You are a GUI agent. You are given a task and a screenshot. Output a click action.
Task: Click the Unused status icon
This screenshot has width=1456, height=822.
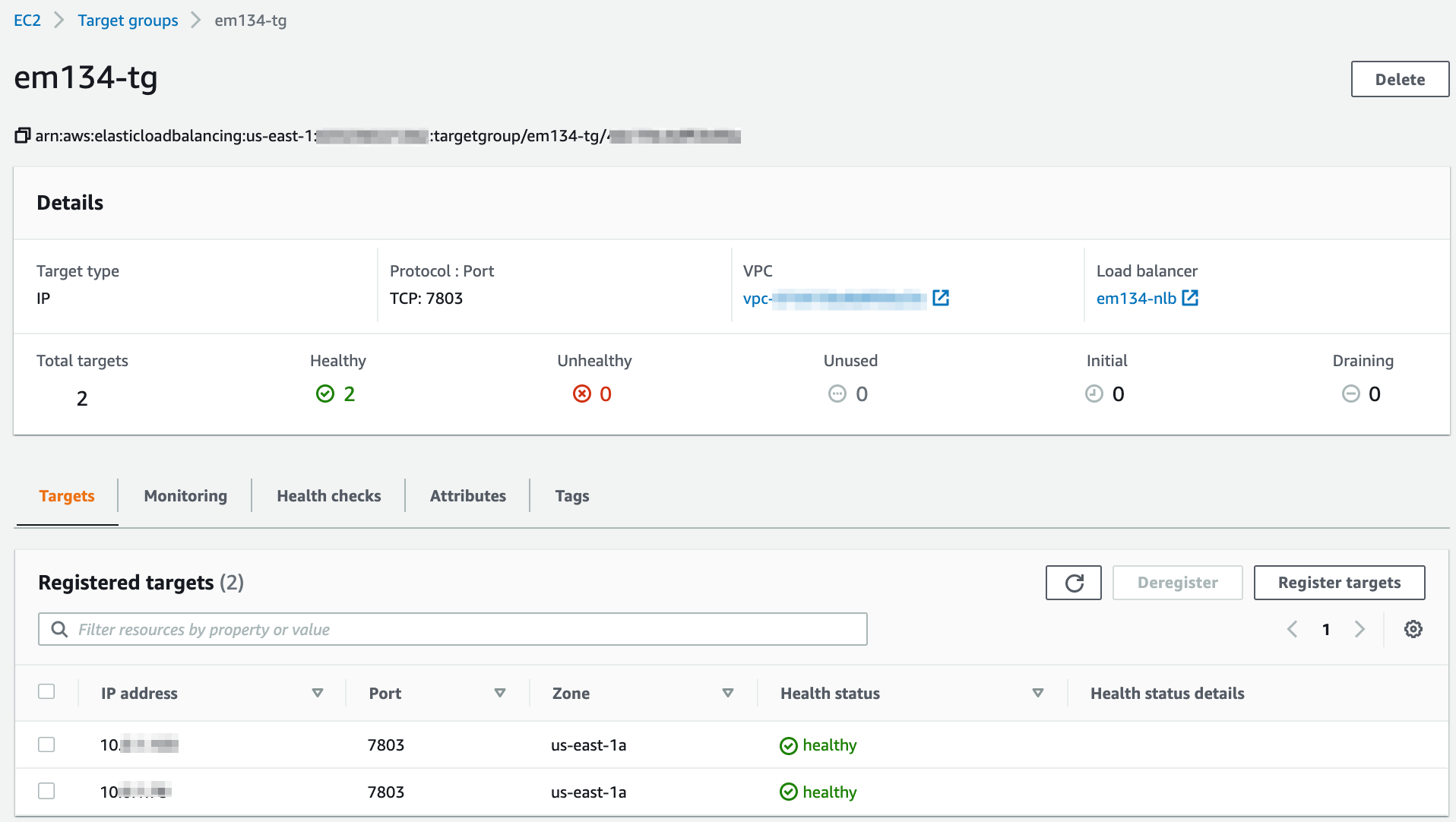click(x=837, y=394)
